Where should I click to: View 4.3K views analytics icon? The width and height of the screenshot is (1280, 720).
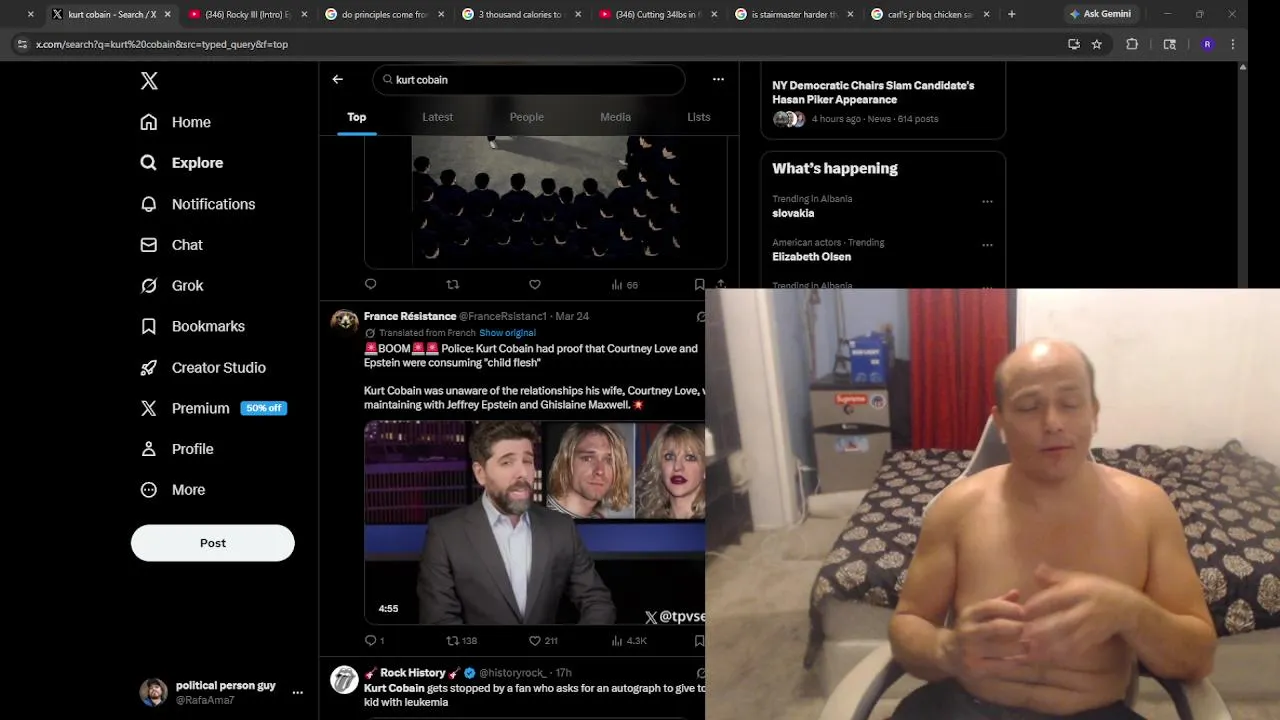pos(629,641)
